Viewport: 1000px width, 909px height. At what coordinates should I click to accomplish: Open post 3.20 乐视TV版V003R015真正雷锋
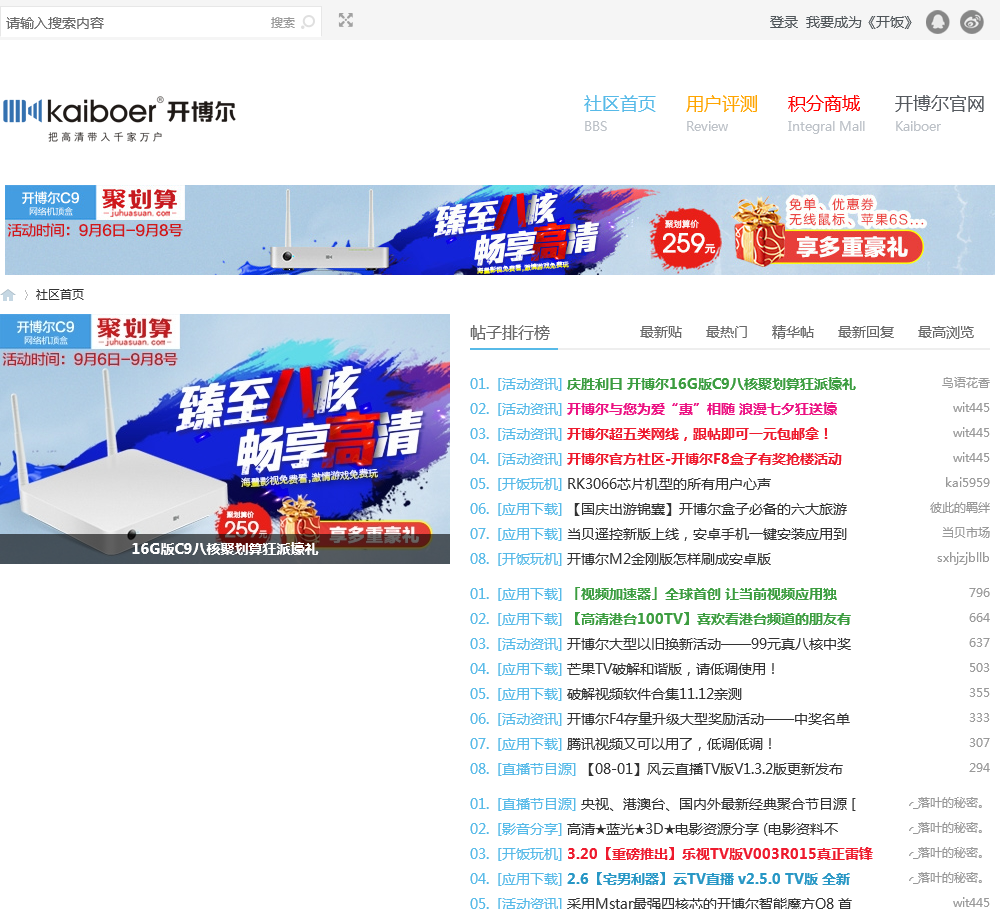(719, 854)
